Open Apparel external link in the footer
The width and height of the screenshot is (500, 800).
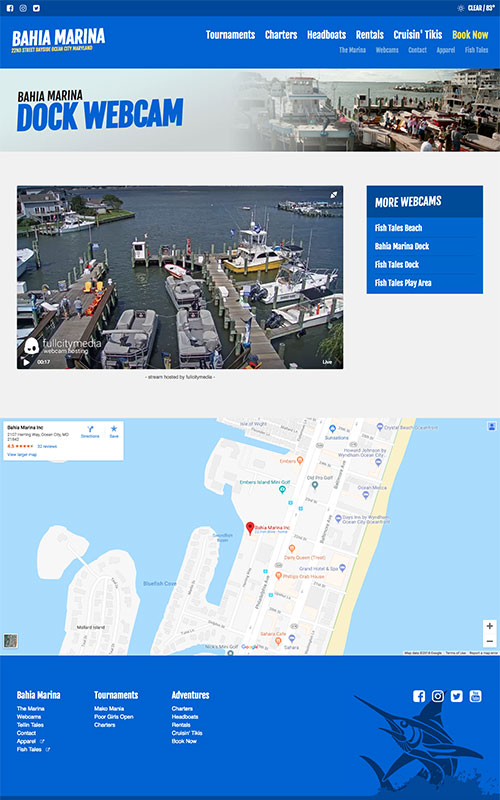(x=31, y=741)
